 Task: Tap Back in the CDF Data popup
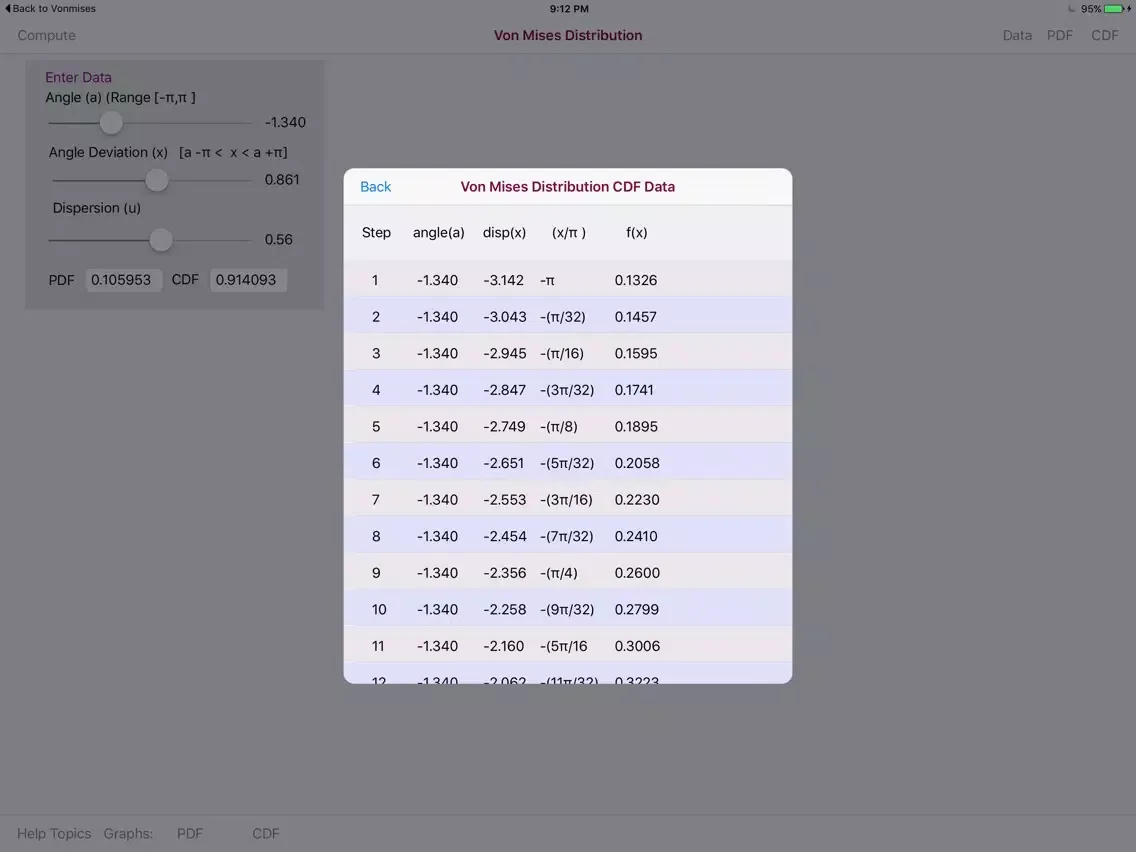coord(375,187)
